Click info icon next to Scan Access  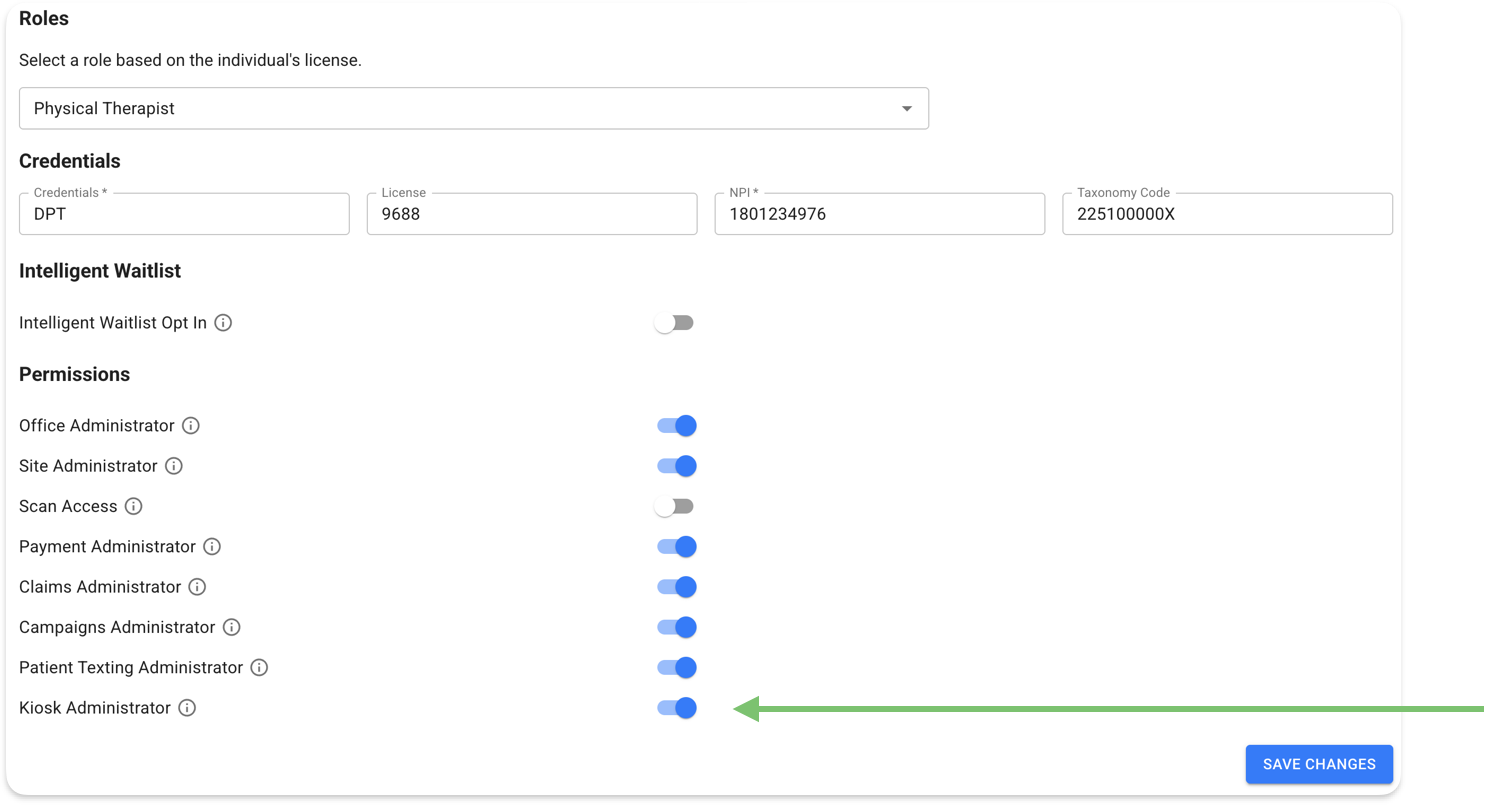coord(133,506)
